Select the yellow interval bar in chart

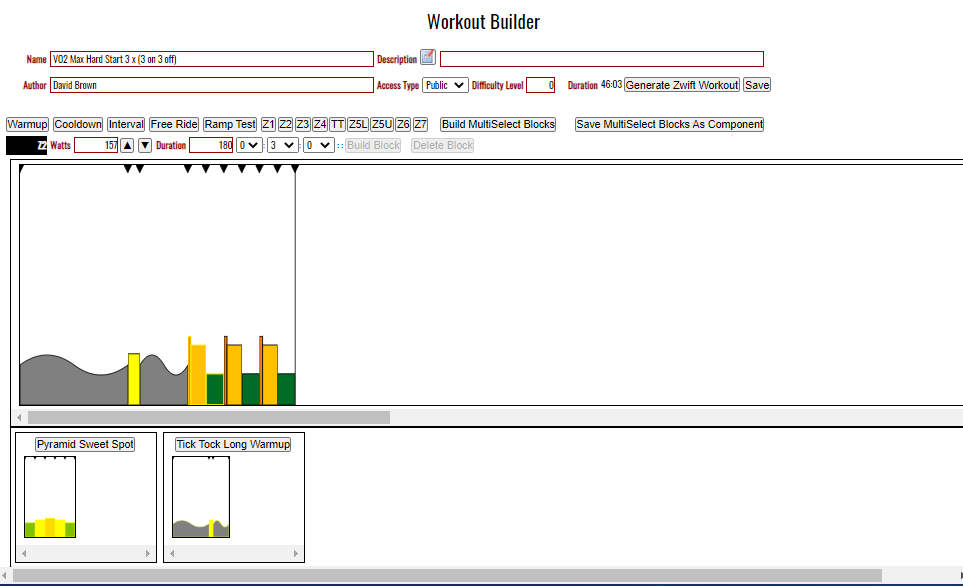(x=134, y=379)
